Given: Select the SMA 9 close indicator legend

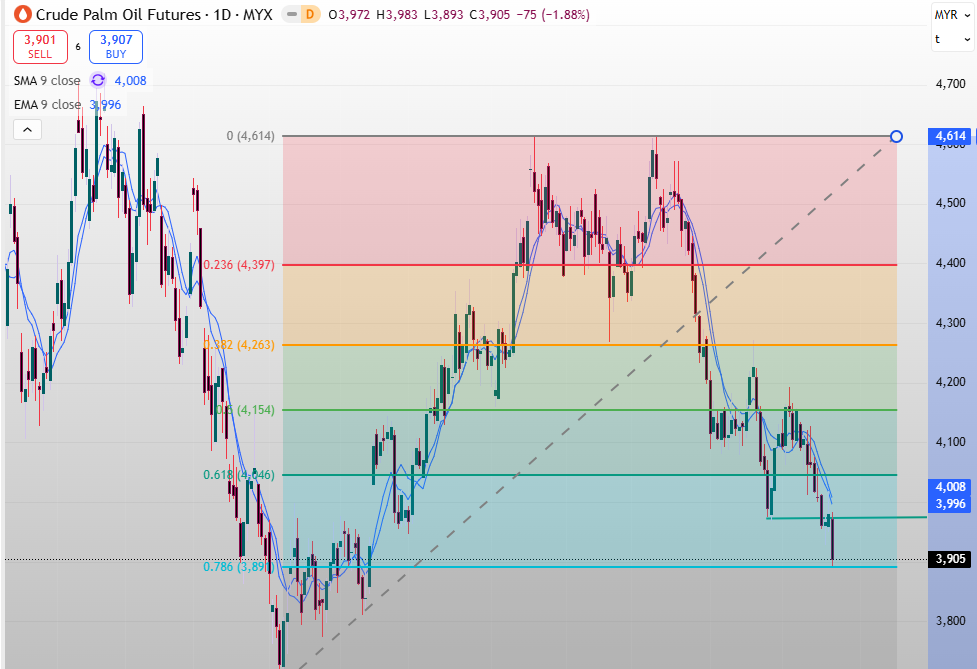Looking at the screenshot, I should (46, 81).
